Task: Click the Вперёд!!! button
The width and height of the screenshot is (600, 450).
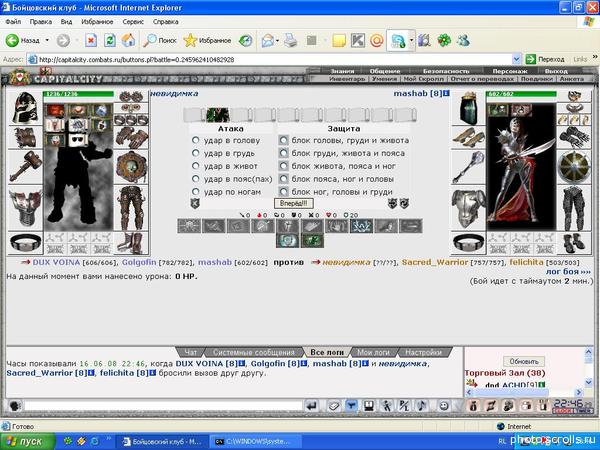Action: tap(293, 203)
